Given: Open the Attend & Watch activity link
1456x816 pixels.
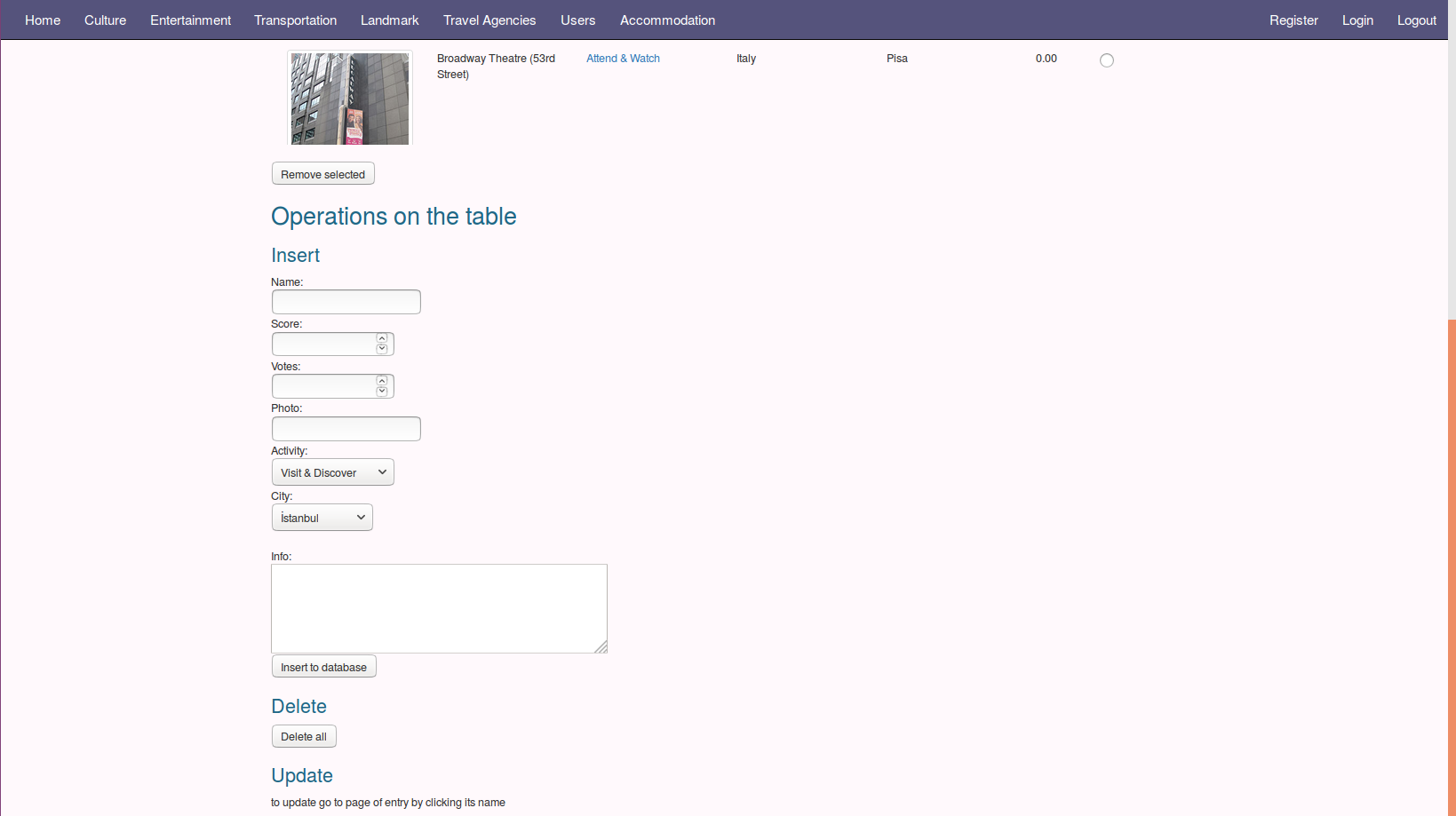Looking at the screenshot, I should pyautogui.click(x=623, y=59).
